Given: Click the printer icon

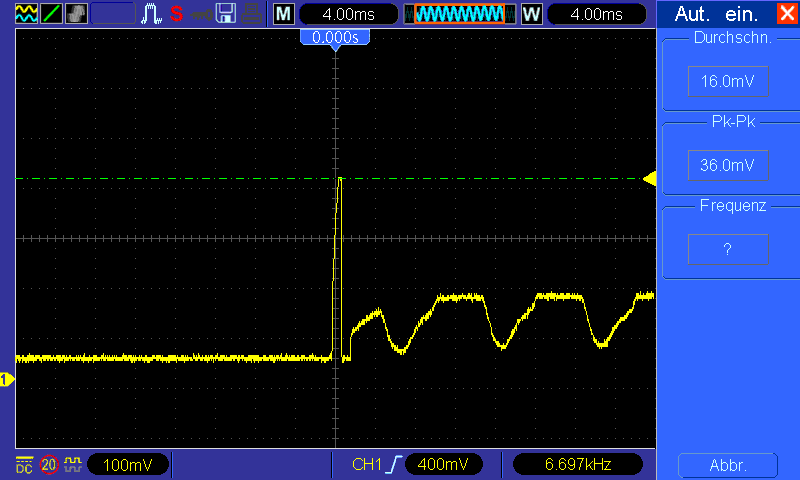Looking at the screenshot, I should point(252,14).
